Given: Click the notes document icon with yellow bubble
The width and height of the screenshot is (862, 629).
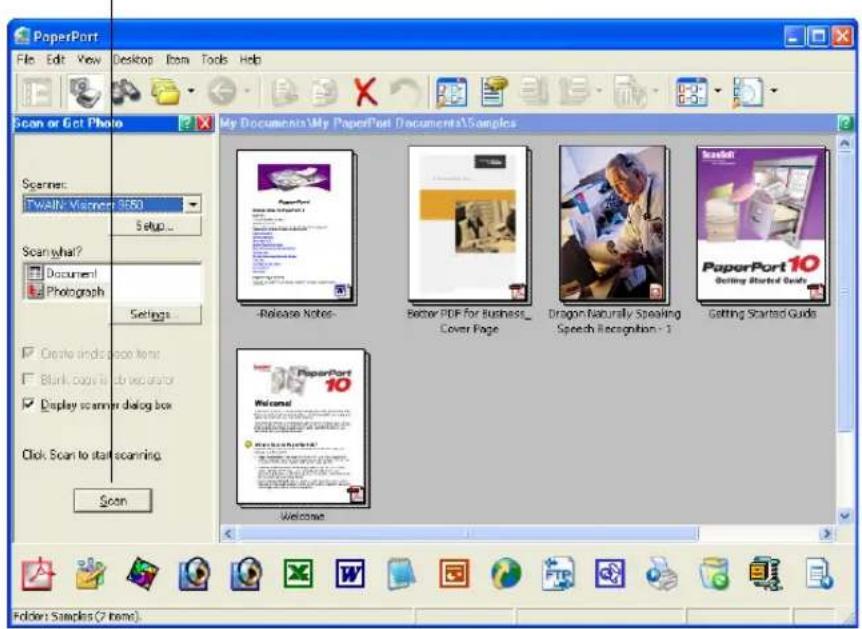Looking at the screenshot, I should 494,91.
